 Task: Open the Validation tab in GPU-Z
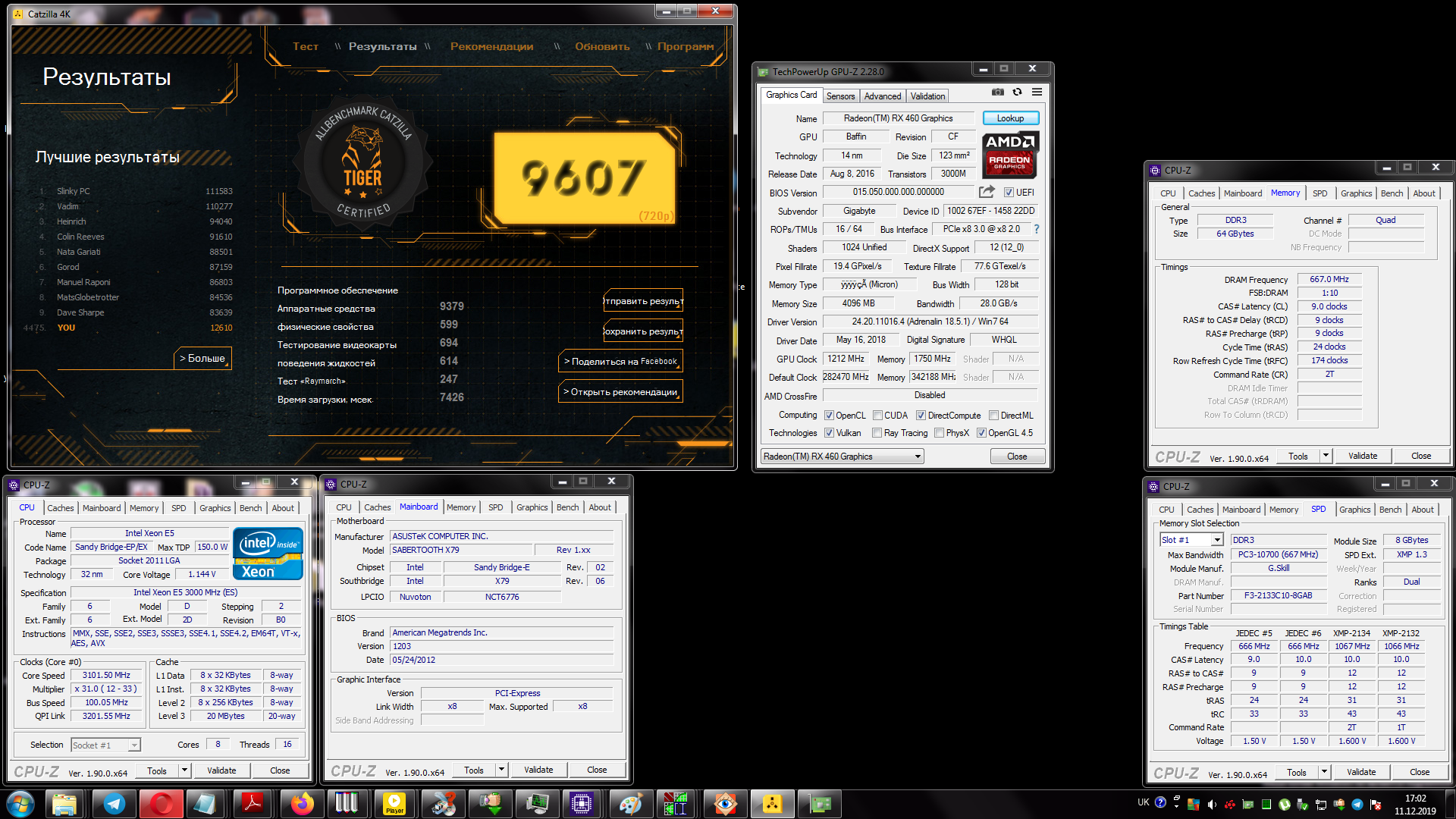point(927,96)
